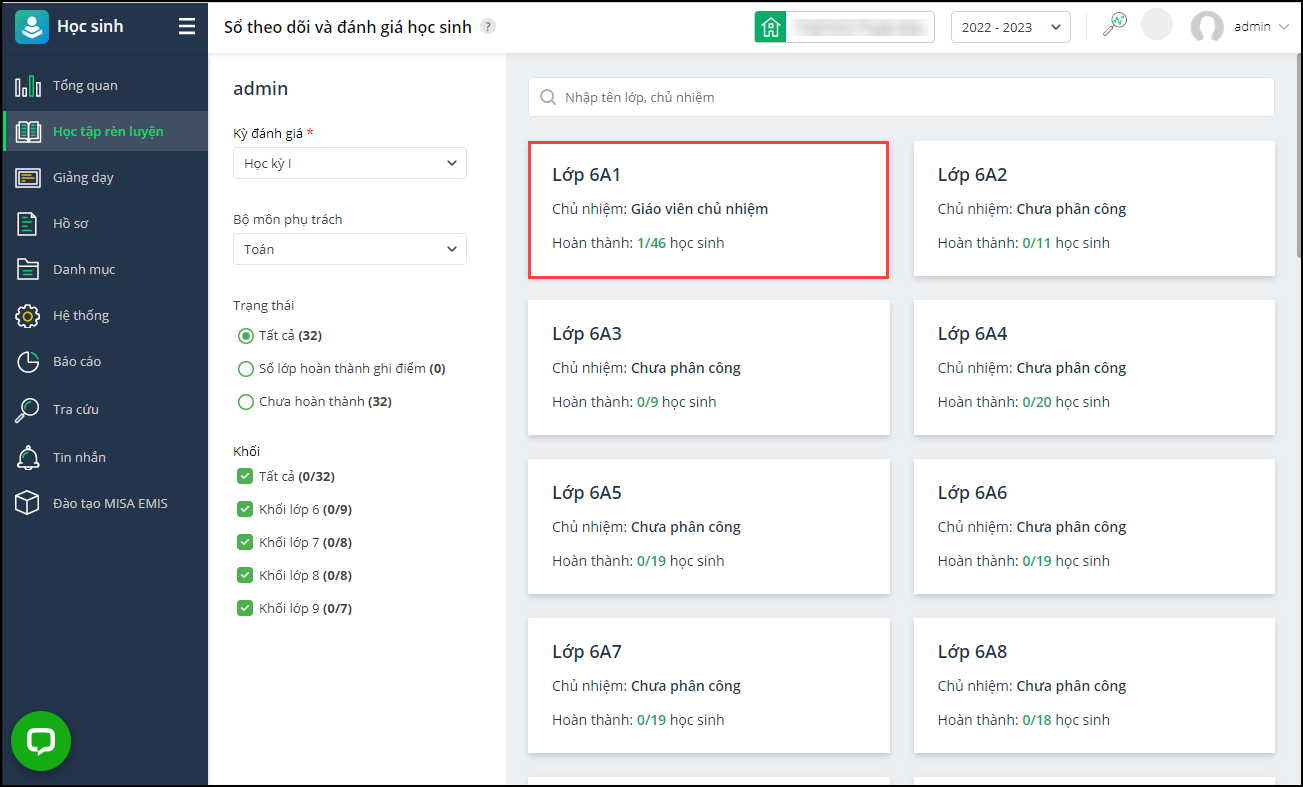Uncheck the Khối lớp 7 checkbox
The width and height of the screenshot is (1303, 787).
coord(245,543)
